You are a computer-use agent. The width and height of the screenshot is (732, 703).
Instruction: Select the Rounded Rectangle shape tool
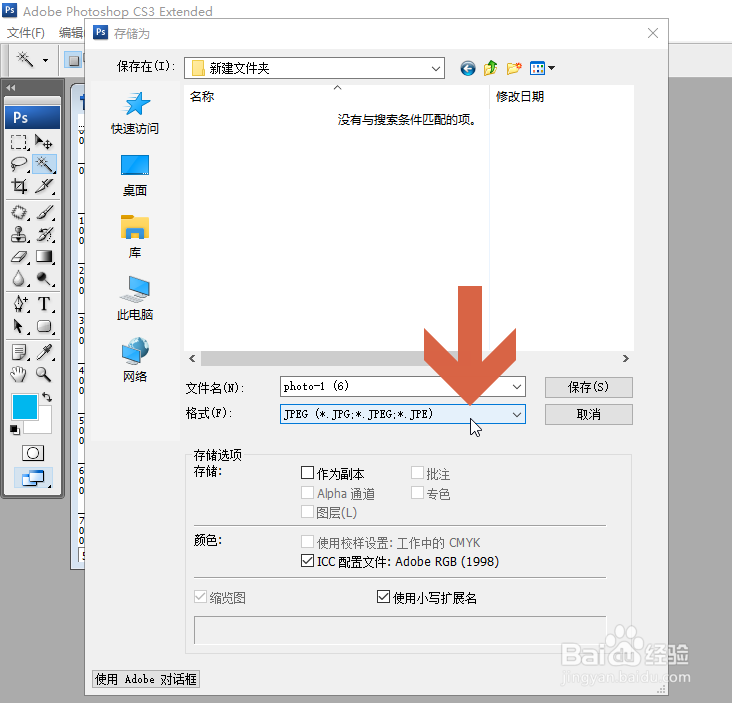click(44, 326)
